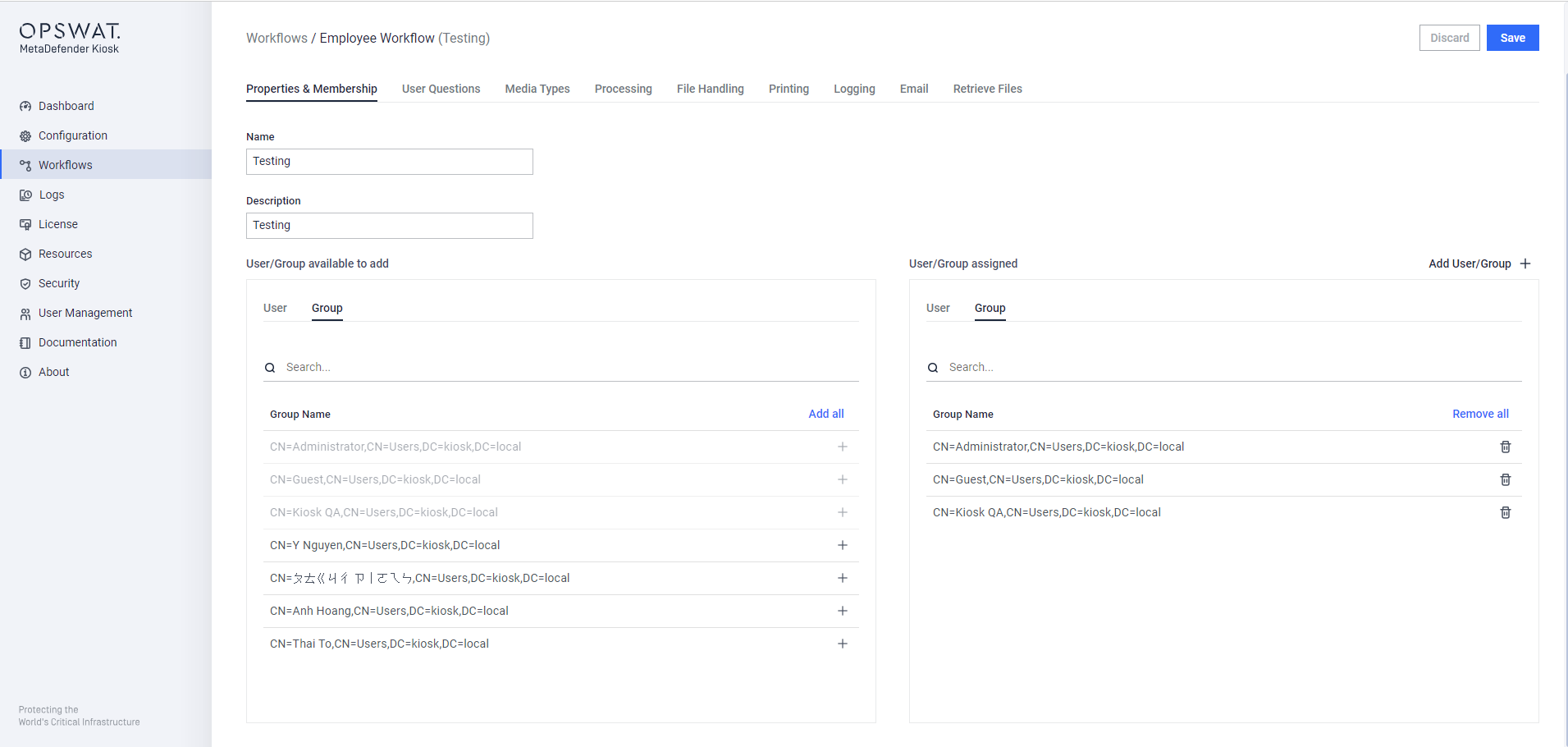Screen dimensions: 1568x747
Task: Select the assigned CN=Kiosk QA group row text
Action: coord(1047,512)
